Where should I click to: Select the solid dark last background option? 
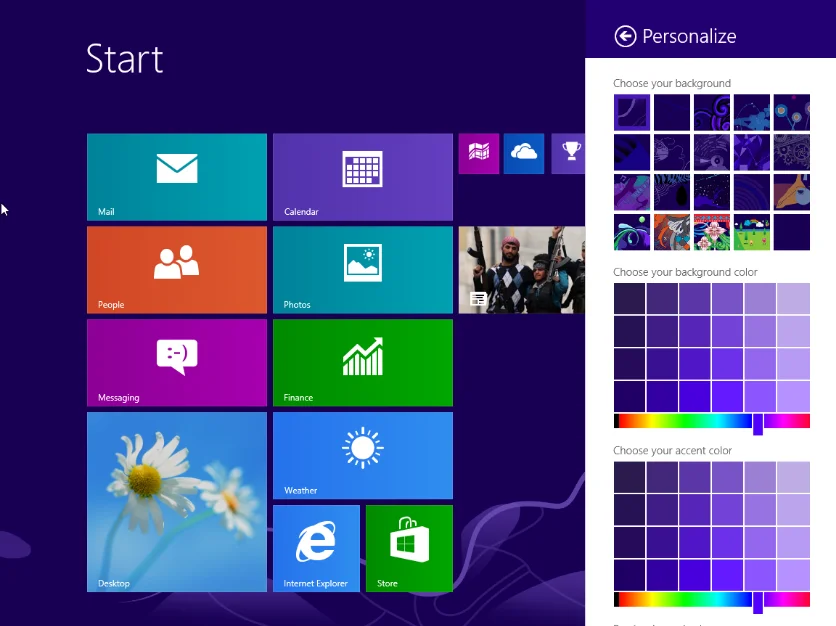792,232
